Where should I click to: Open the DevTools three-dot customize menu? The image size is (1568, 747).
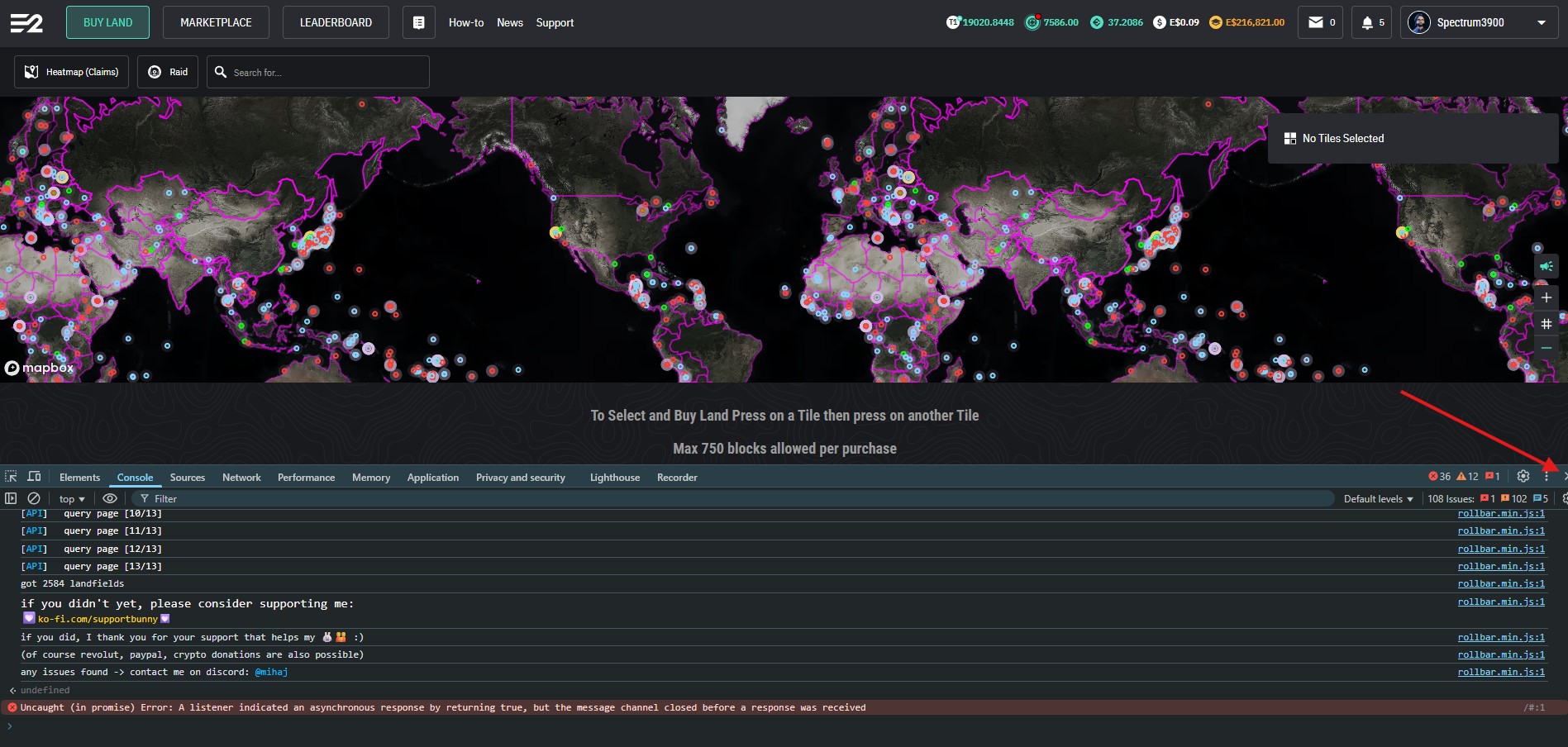click(1546, 476)
